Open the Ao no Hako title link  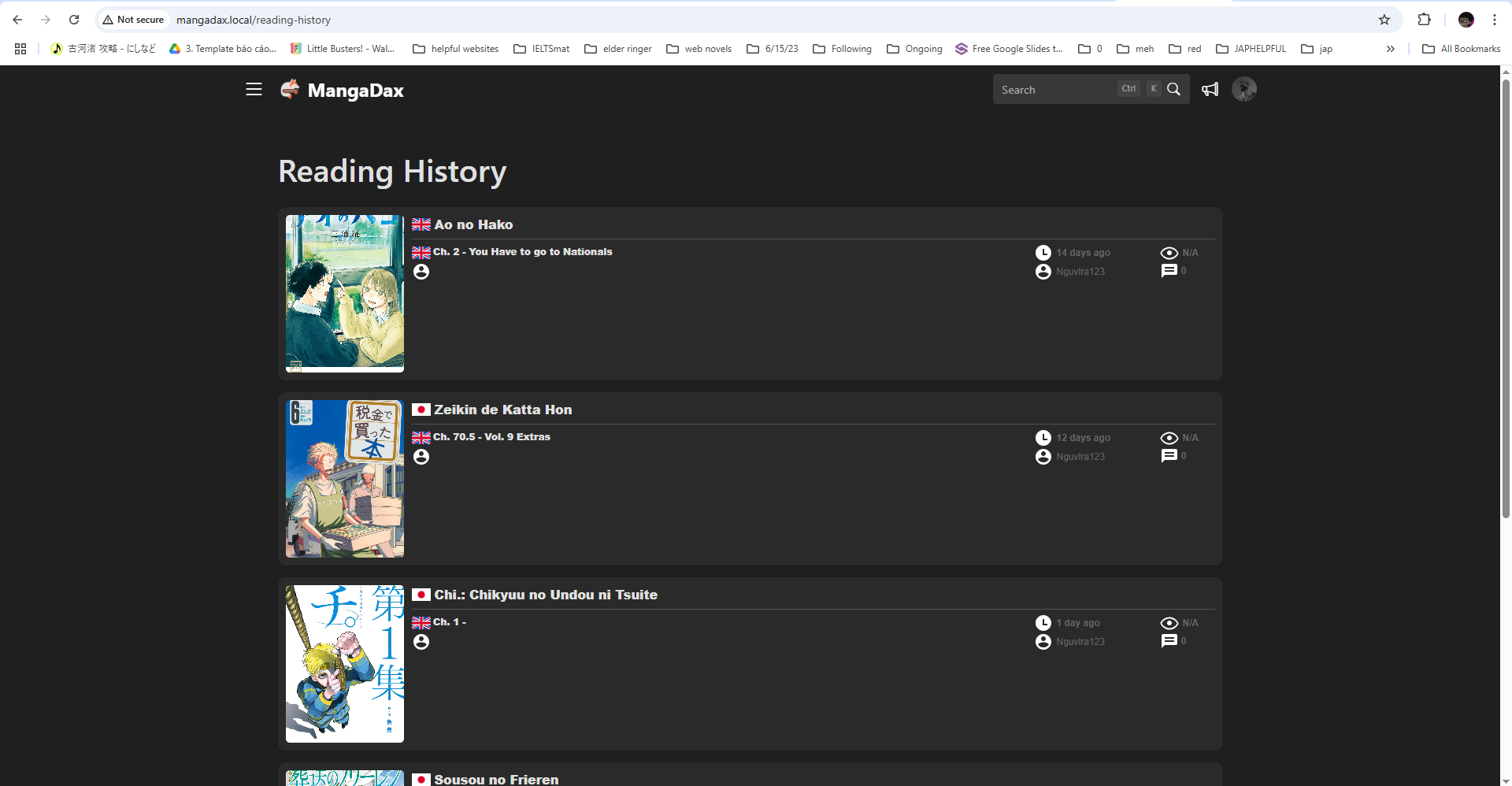(473, 224)
